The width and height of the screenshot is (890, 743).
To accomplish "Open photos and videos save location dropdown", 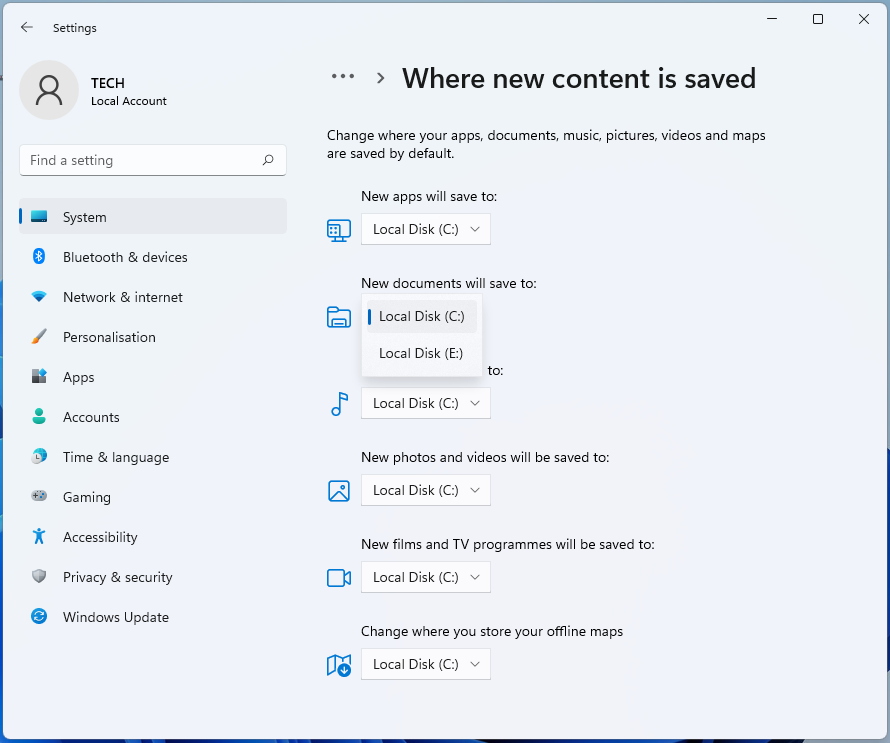I will coord(426,490).
